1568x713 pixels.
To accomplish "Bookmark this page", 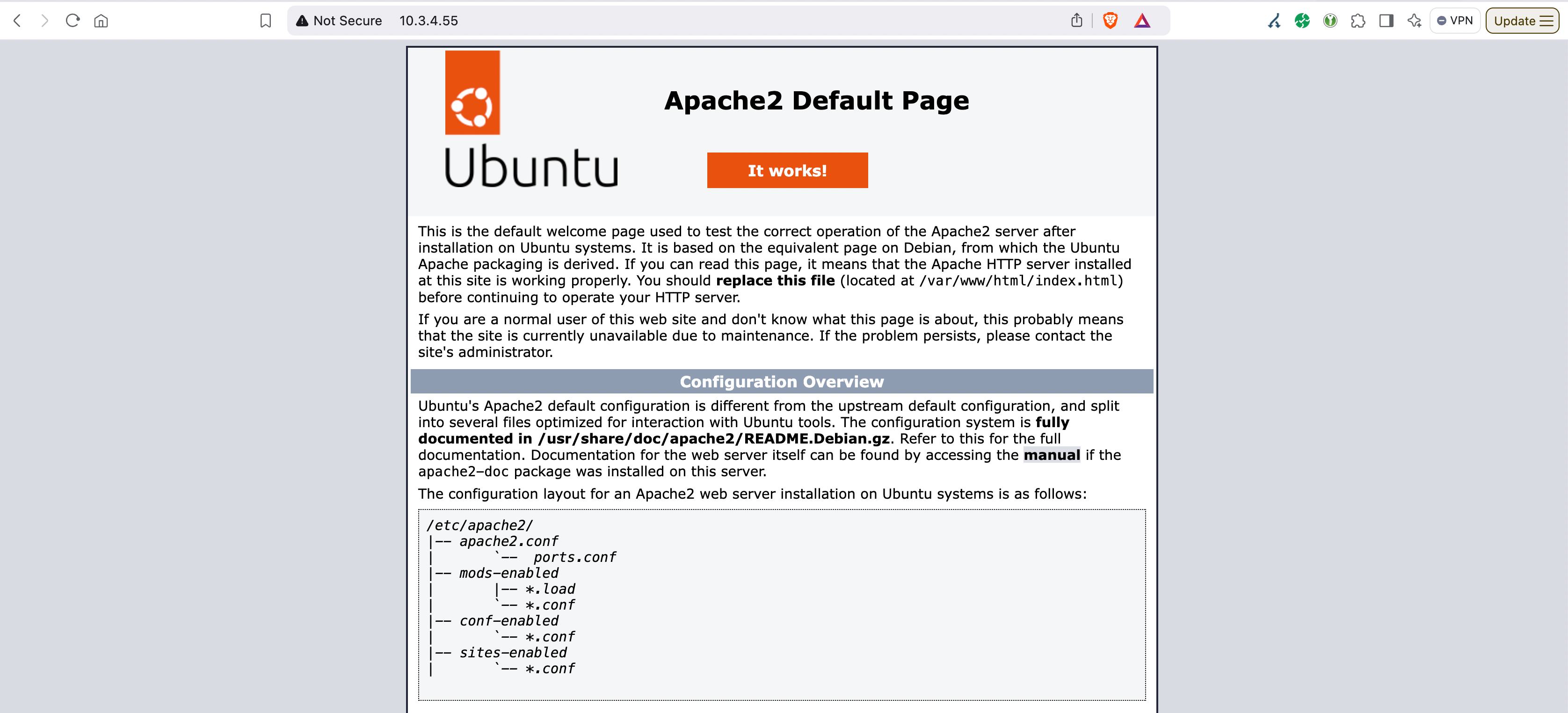I will [x=265, y=21].
